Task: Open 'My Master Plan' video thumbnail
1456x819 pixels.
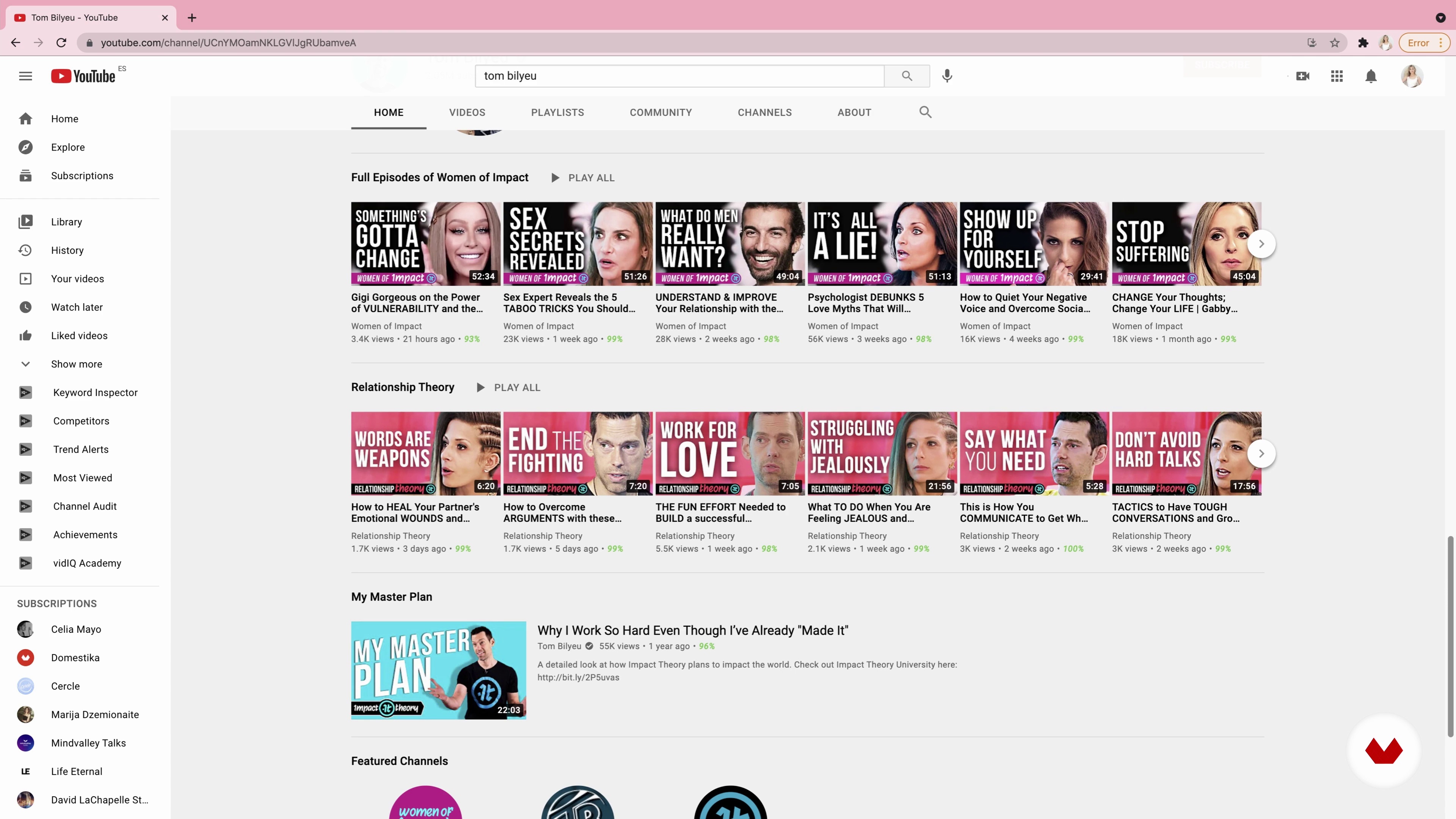Action: point(439,670)
